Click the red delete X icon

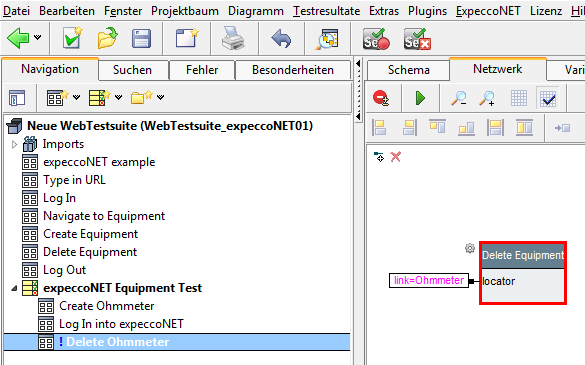point(395,157)
